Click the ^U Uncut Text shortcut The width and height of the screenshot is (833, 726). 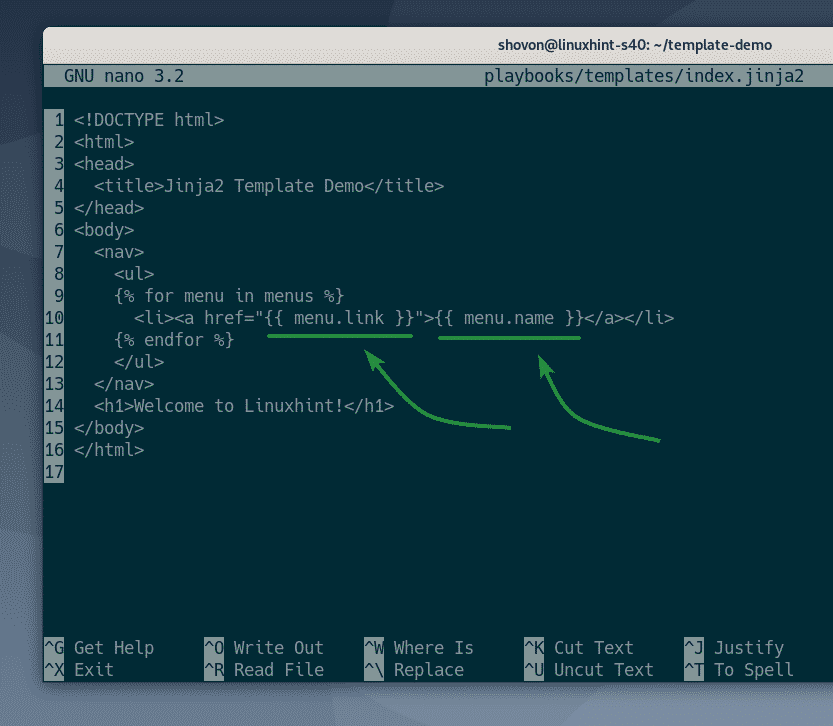click(x=589, y=670)
